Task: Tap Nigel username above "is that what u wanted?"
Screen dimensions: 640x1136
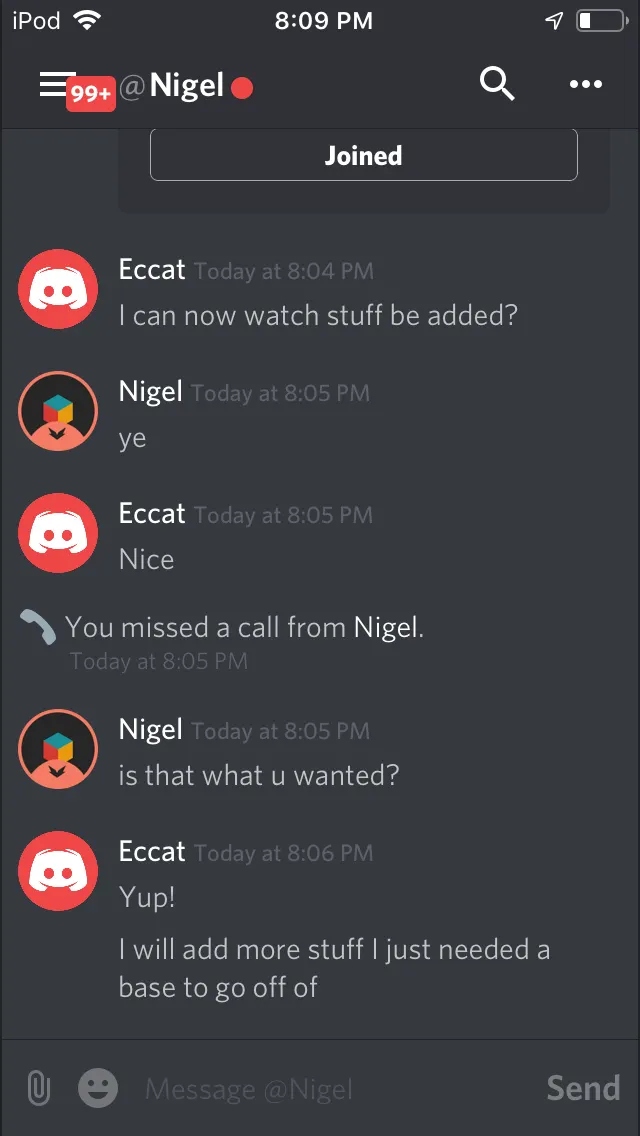Action: pos(151,730)
